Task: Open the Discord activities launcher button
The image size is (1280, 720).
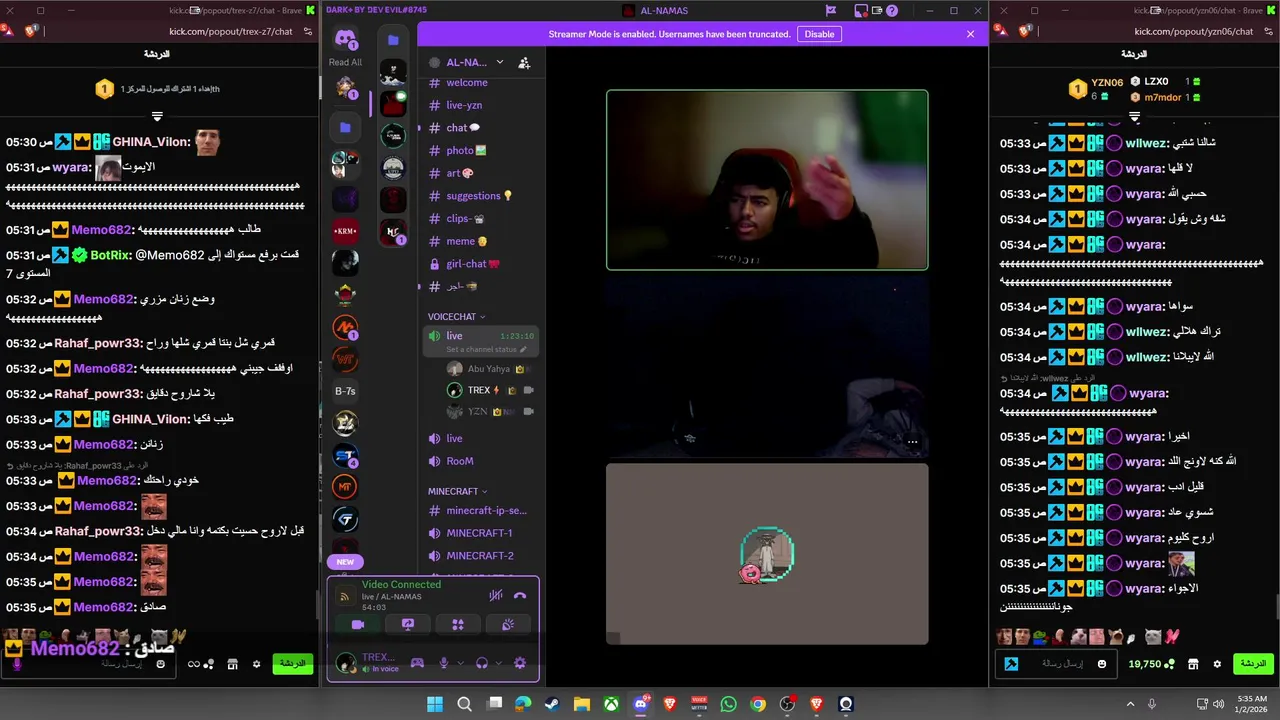Action: pos(458,625)
